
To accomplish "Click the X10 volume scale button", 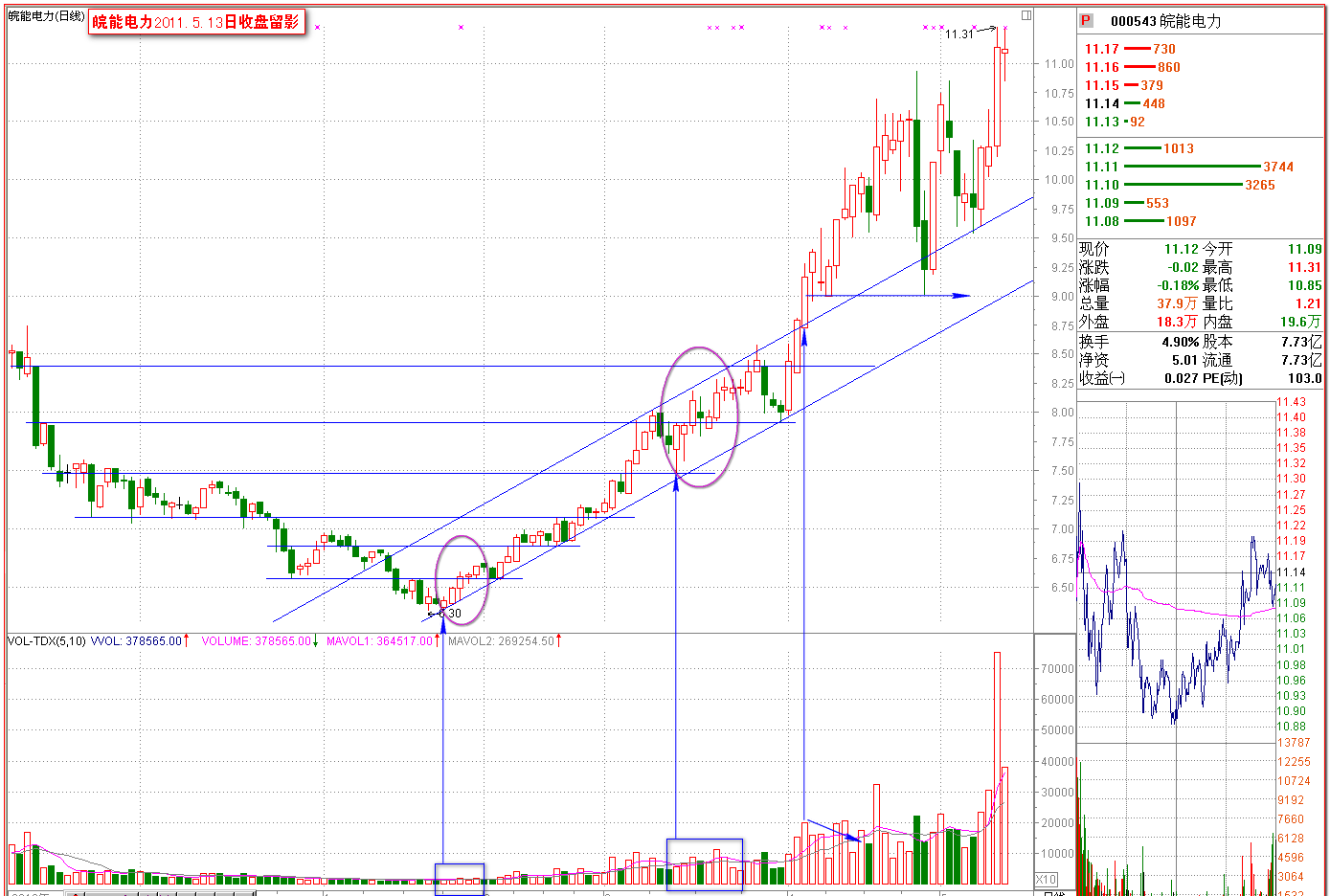I will pos(1046,879).
